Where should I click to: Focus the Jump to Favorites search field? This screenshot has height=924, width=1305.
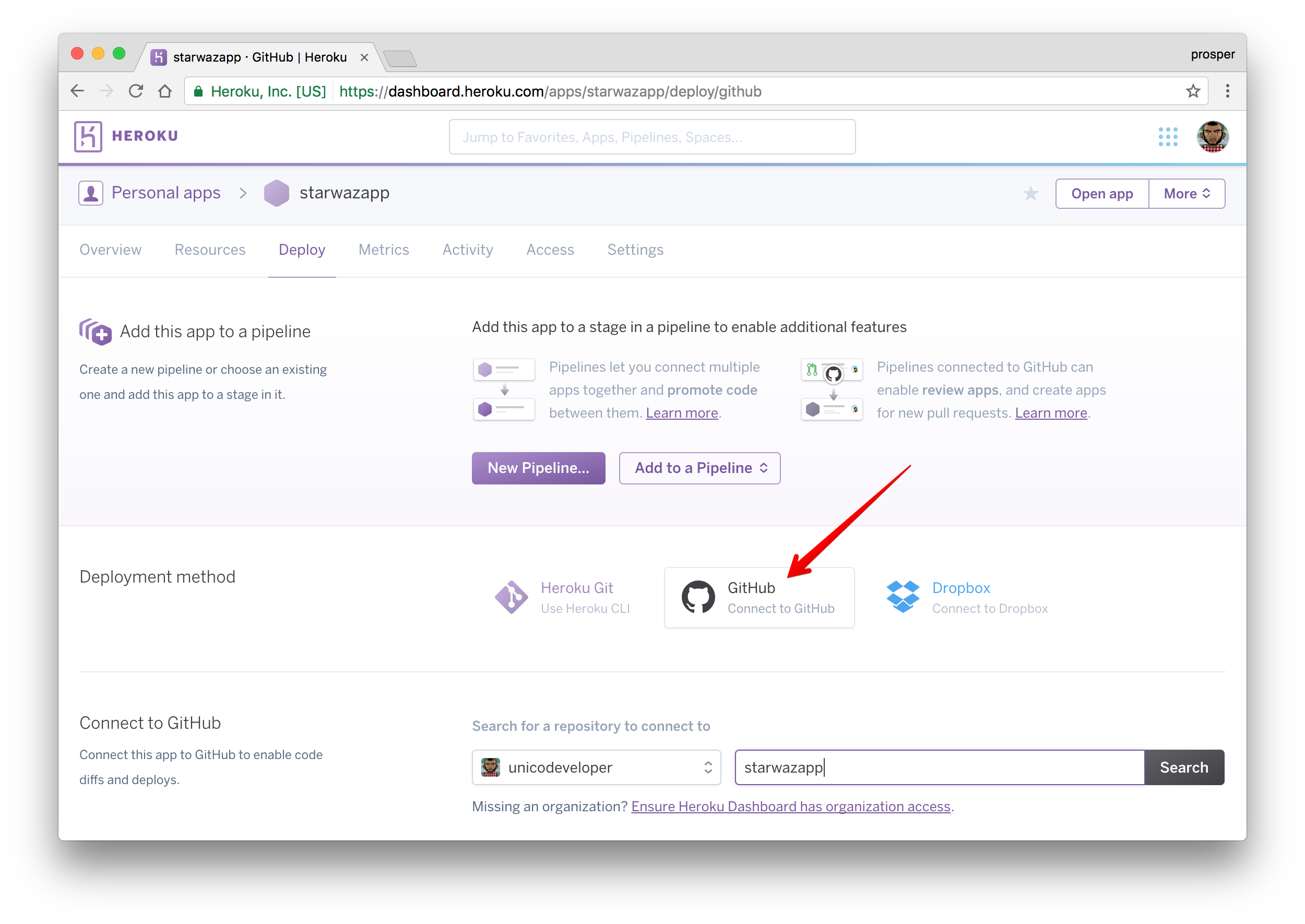tap(651, 137)
